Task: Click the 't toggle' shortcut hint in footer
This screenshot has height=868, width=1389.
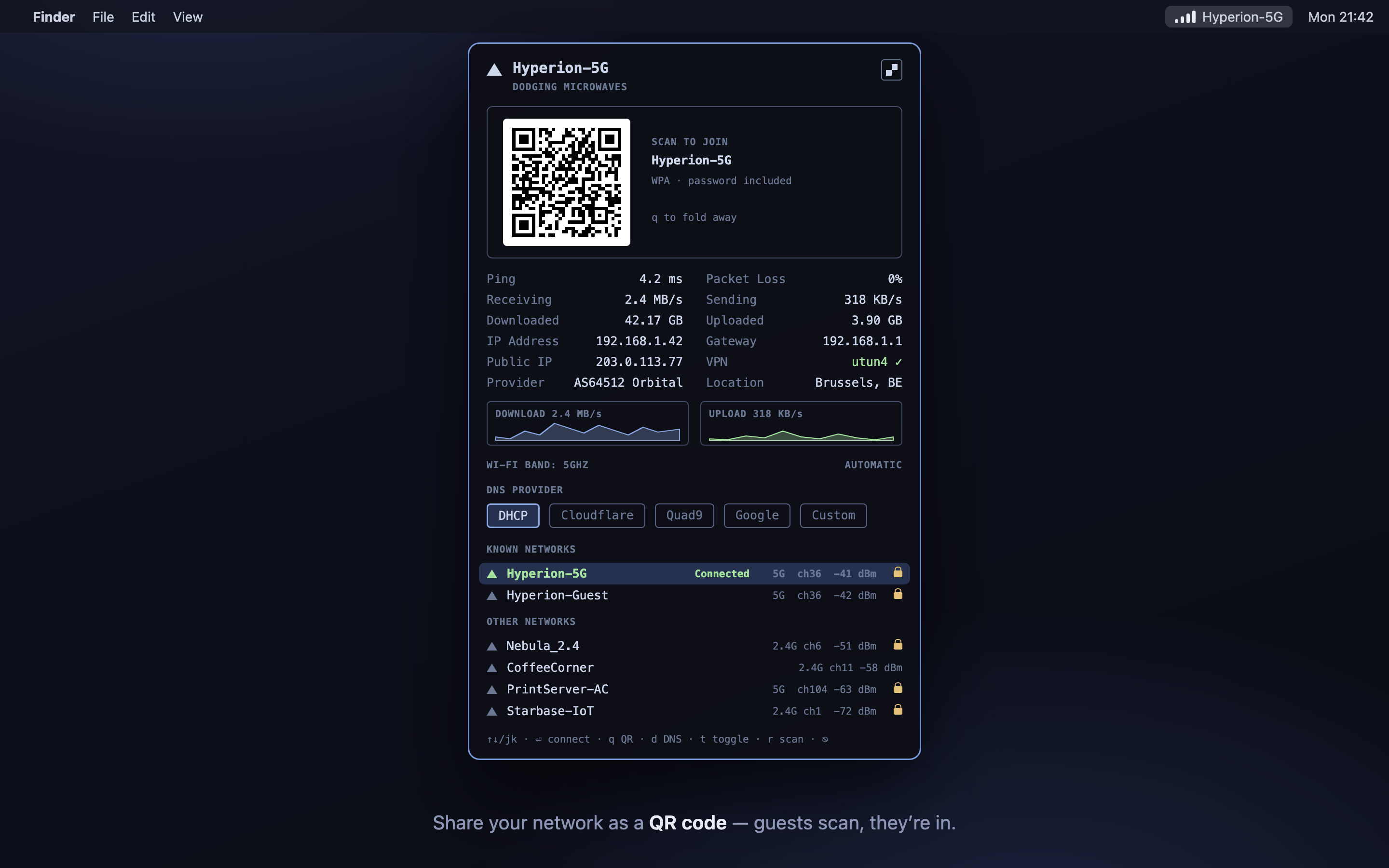Action: click(724, 739)
